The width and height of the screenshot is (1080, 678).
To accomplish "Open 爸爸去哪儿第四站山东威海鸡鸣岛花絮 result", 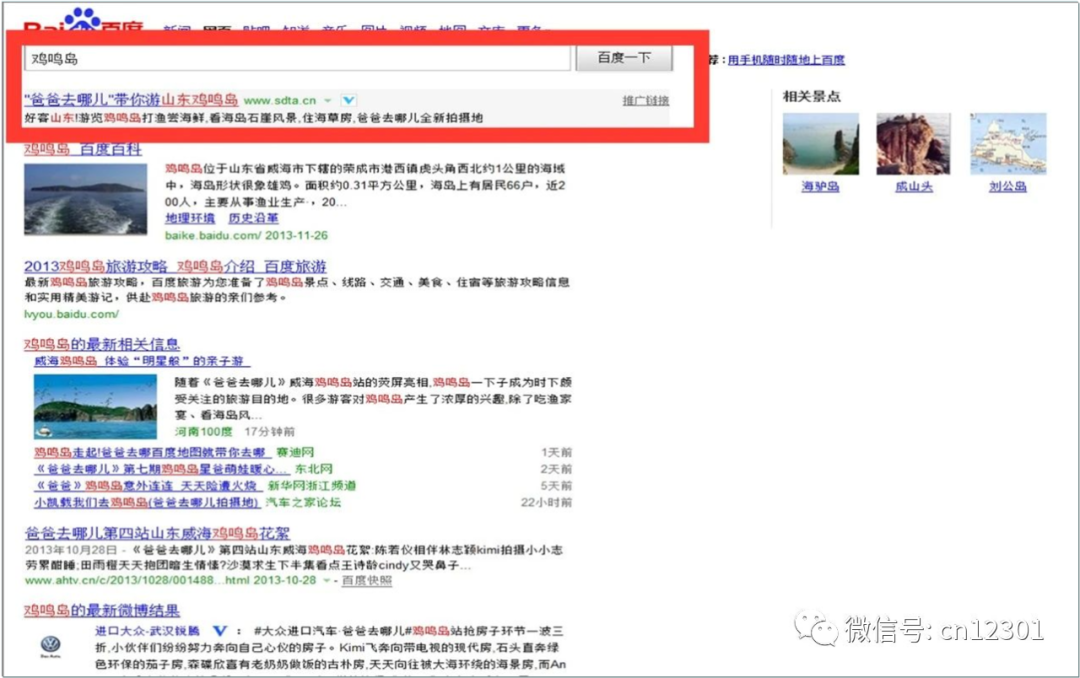I will click(x=157, y=533).
